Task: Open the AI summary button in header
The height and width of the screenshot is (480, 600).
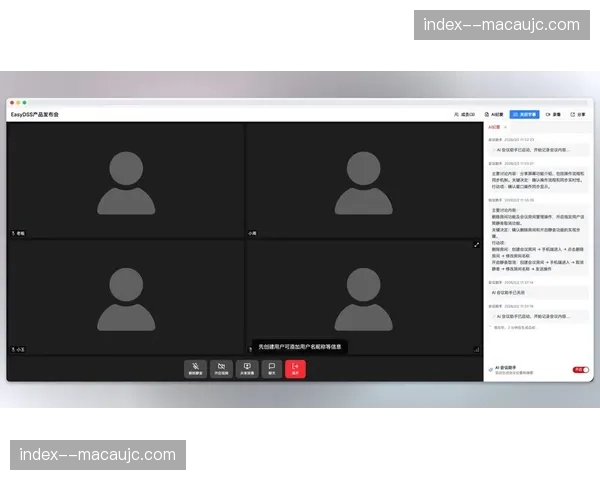Action: pos(494,115)
